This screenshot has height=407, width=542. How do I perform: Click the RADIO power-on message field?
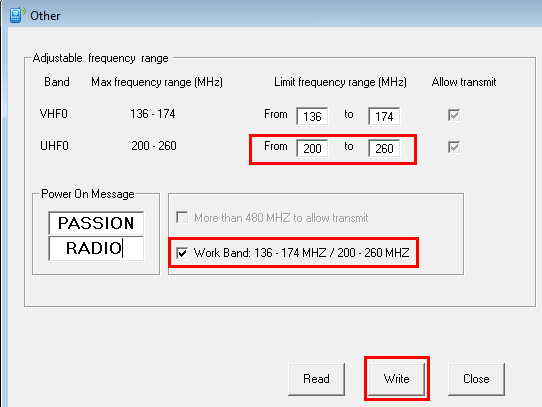click(96, 248)
